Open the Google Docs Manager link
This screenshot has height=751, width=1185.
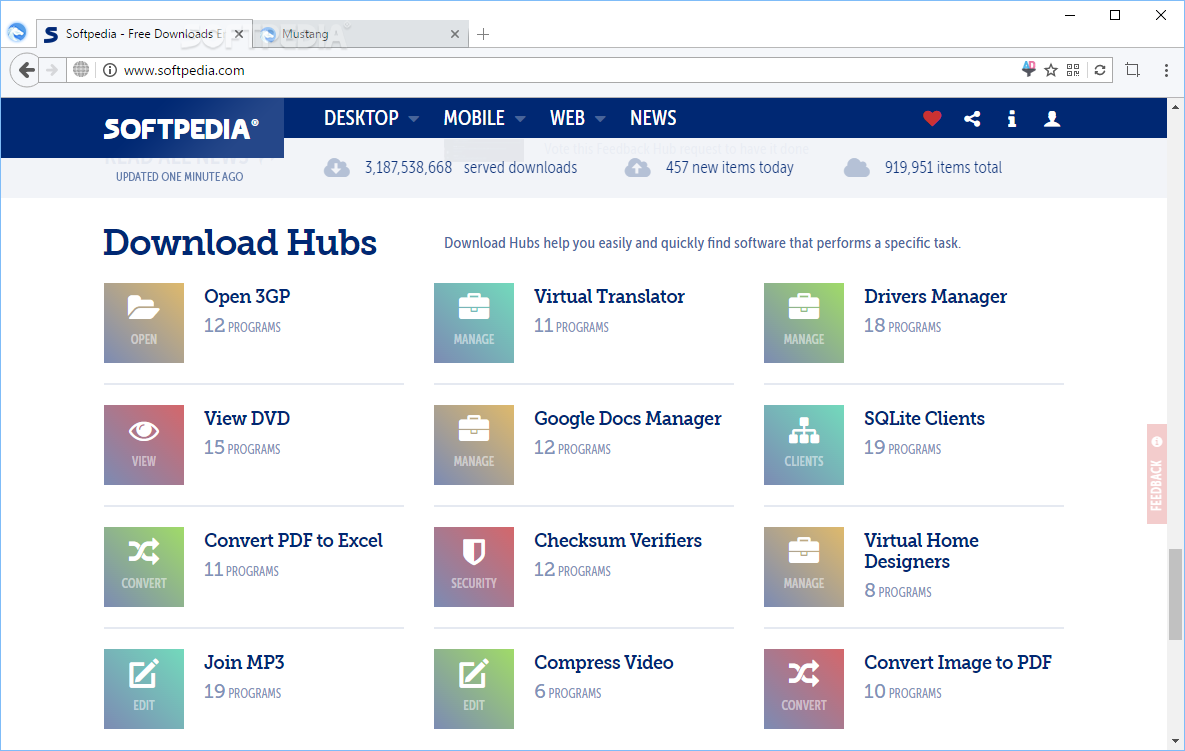627,419
